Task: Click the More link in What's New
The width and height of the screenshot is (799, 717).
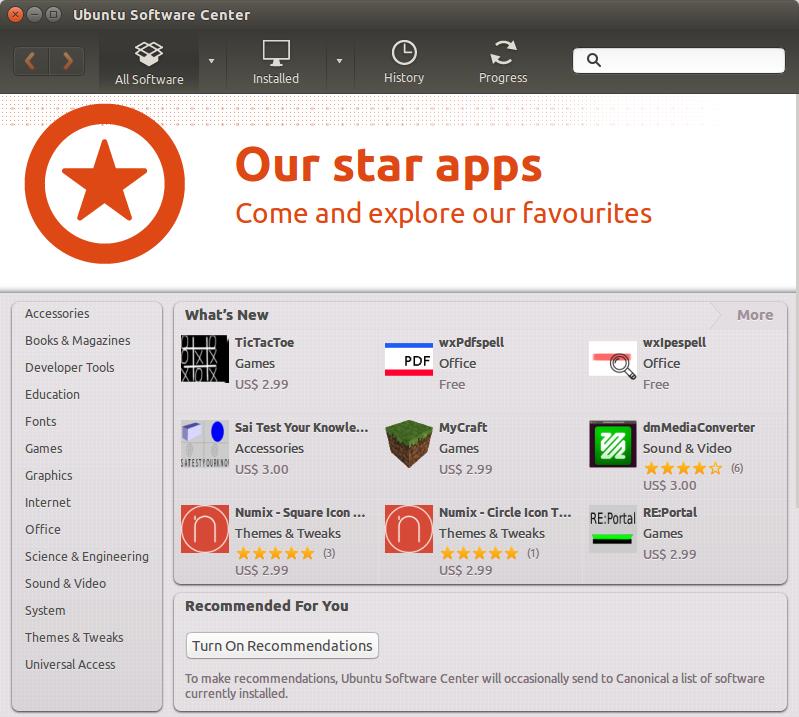Action: pos(754,315)
